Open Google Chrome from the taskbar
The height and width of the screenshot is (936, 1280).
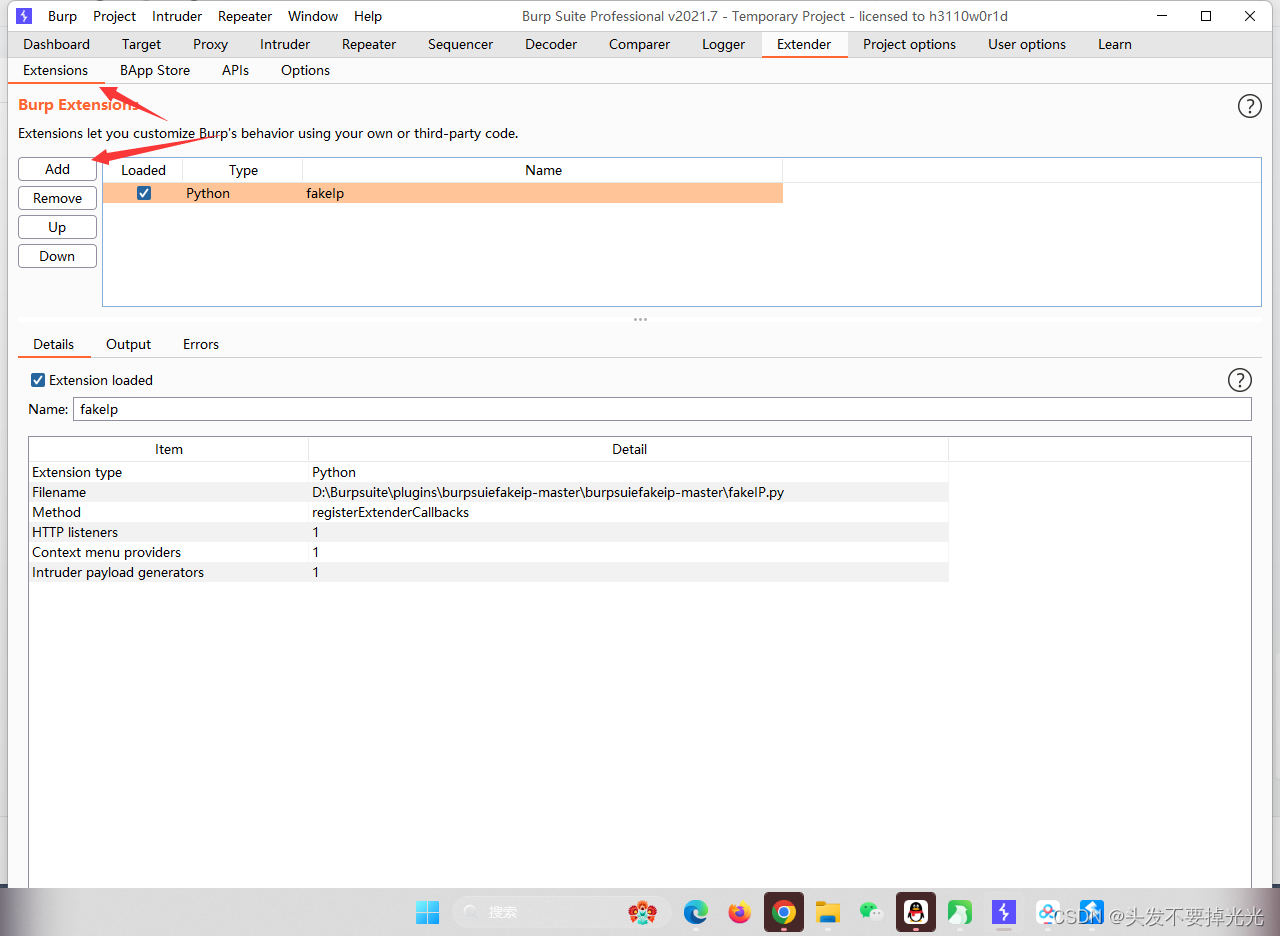(x=783, y=912)
